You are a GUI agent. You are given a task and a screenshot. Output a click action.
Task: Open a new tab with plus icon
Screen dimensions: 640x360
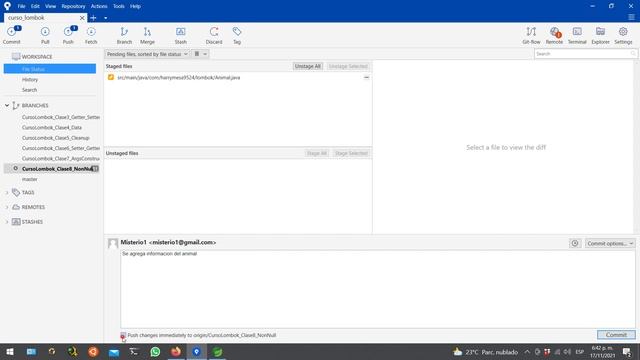click(93, 18)
